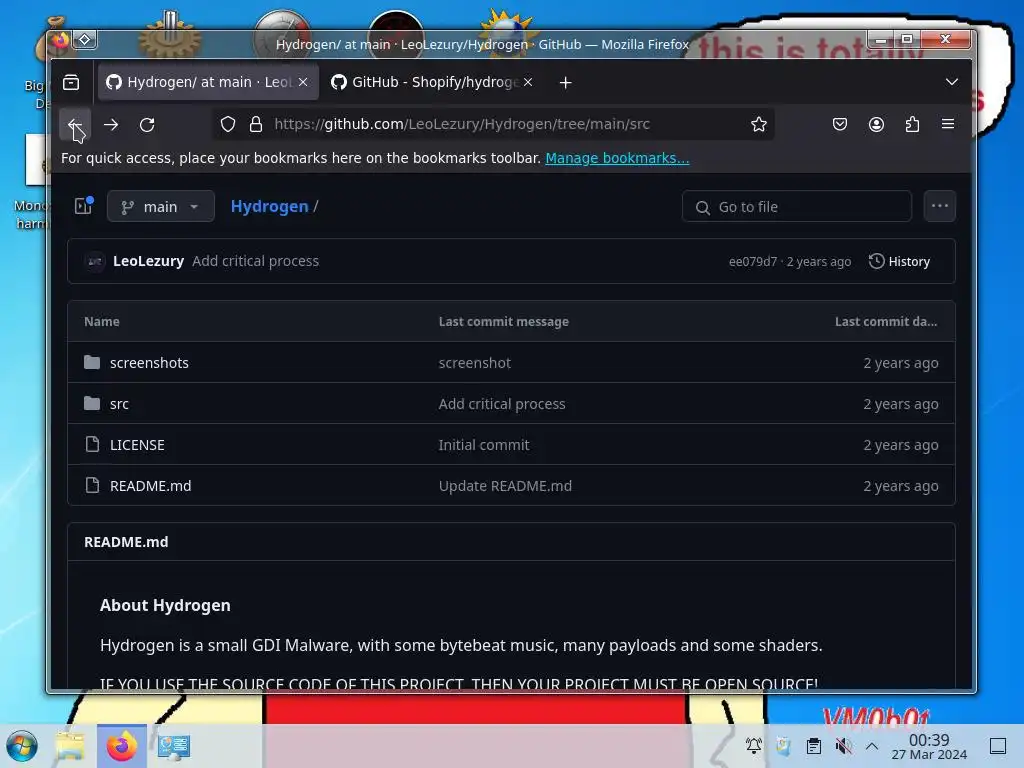
Task: Open the more options ellipsis button
Action: click(x=940, y=206)
